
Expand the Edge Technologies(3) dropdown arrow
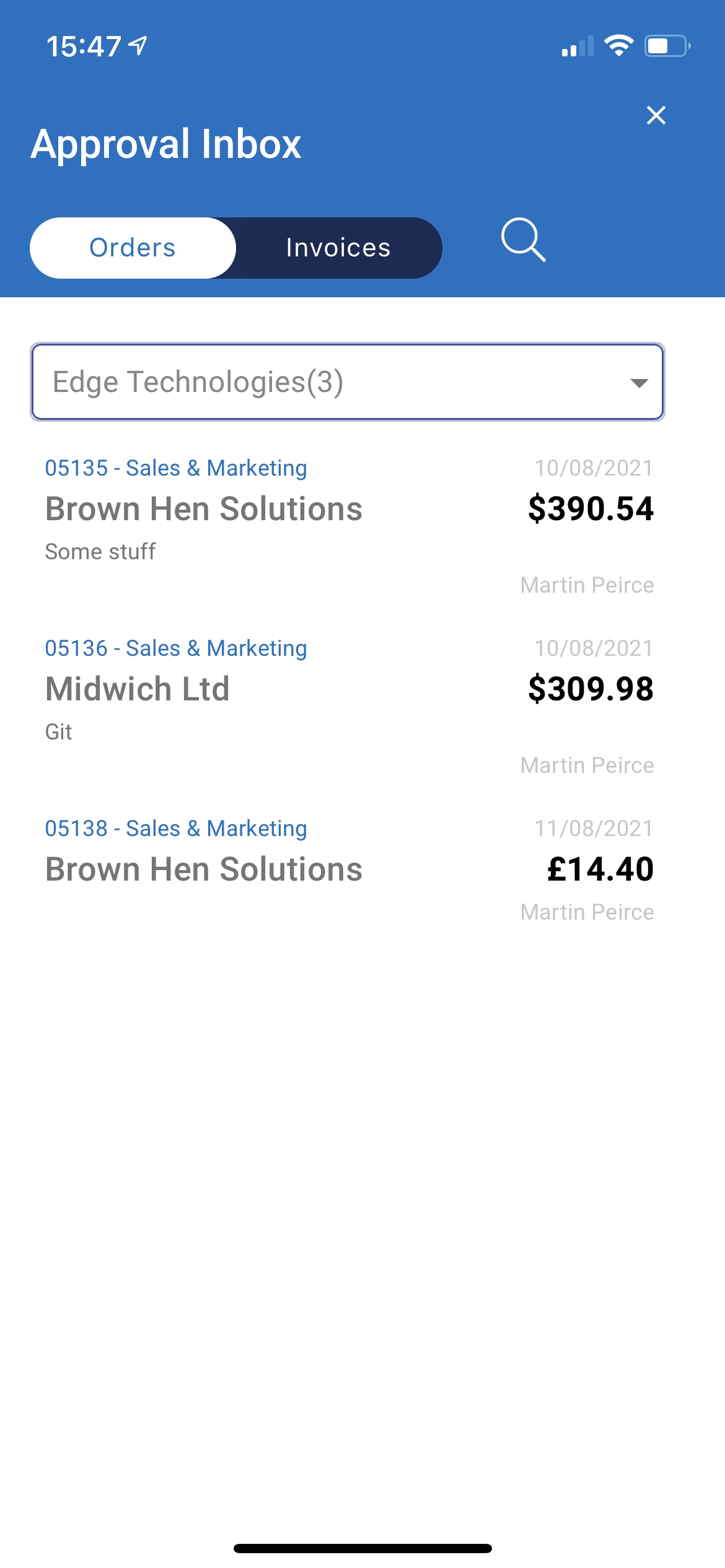pos(639,383)
